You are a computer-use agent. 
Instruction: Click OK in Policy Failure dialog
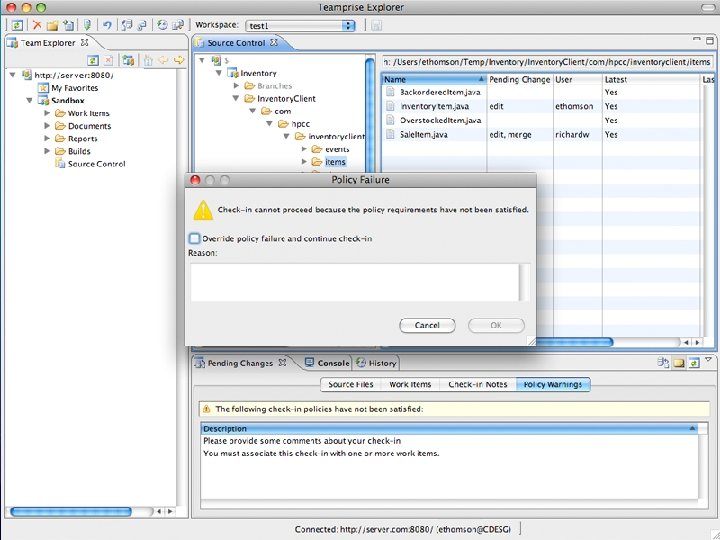point(496,325)
